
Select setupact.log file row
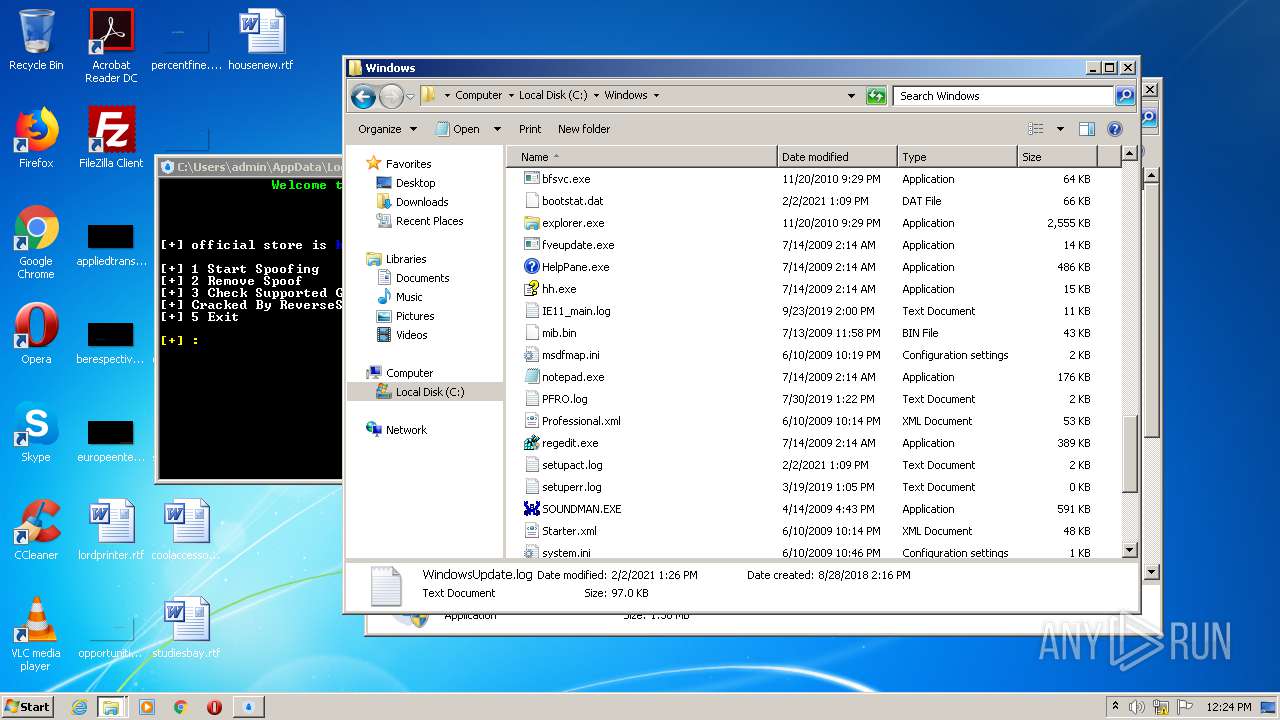[811, 465]
